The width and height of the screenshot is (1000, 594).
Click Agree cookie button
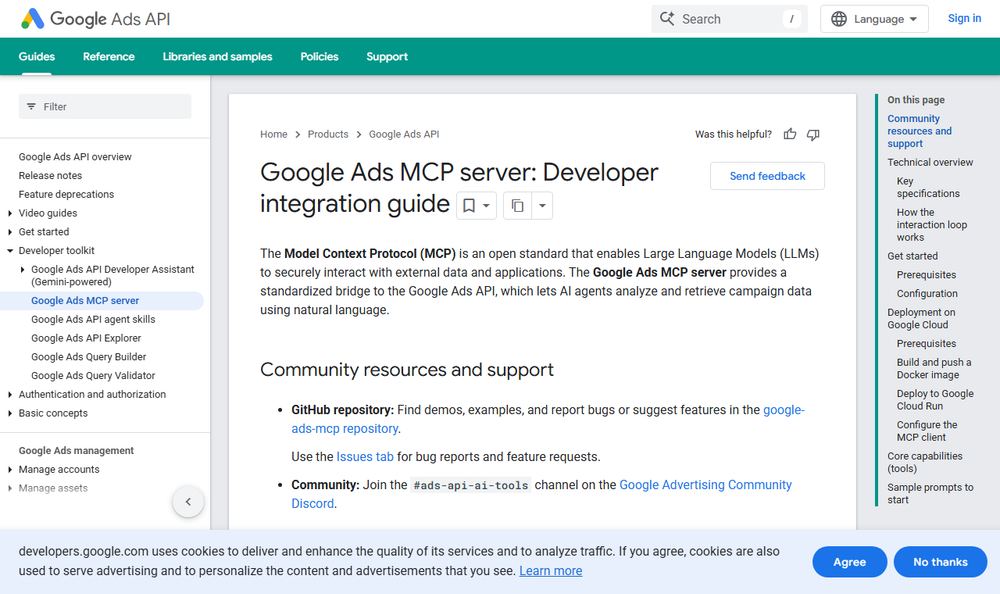[849, 562]
